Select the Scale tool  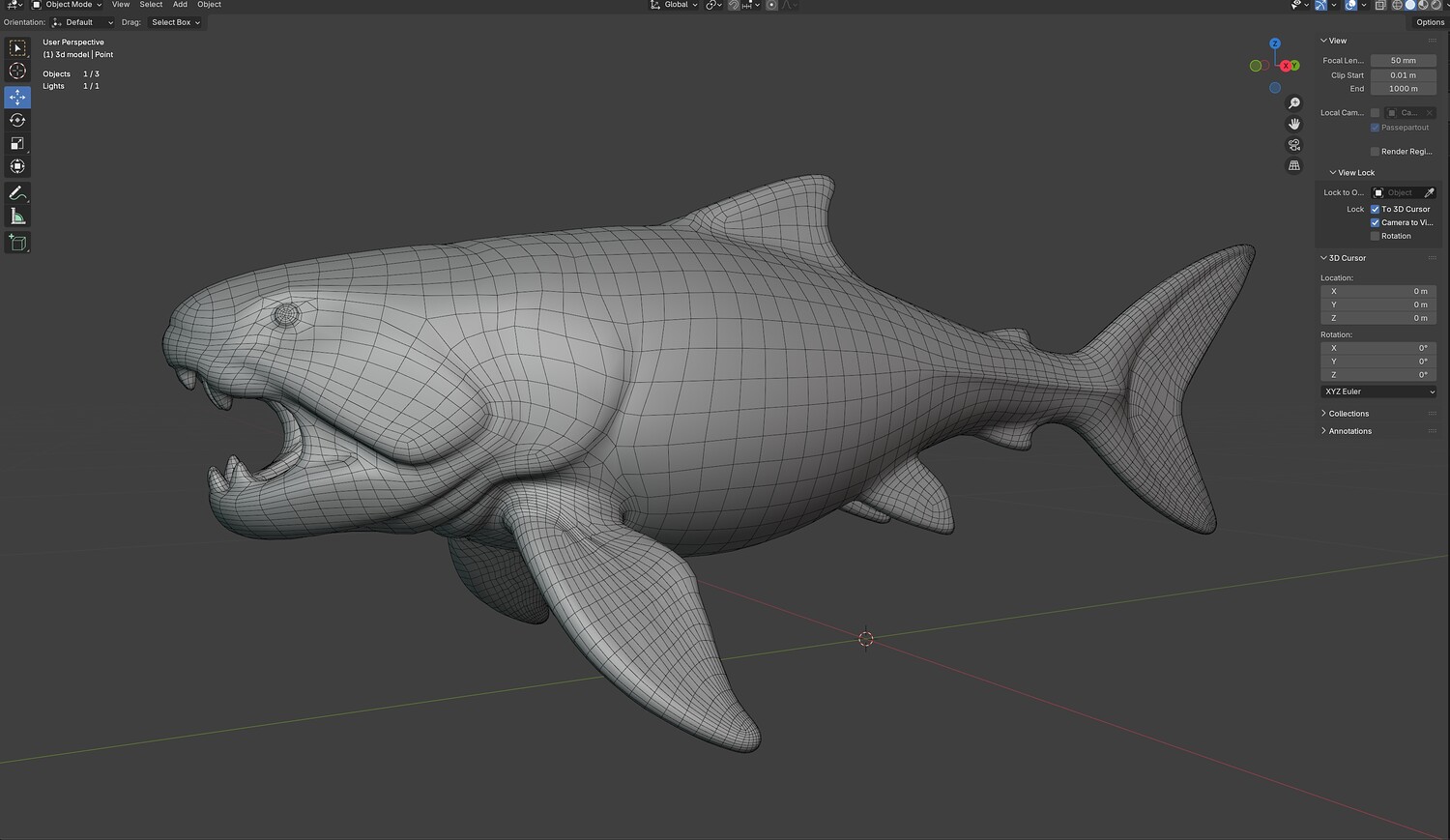click(17, 143)
